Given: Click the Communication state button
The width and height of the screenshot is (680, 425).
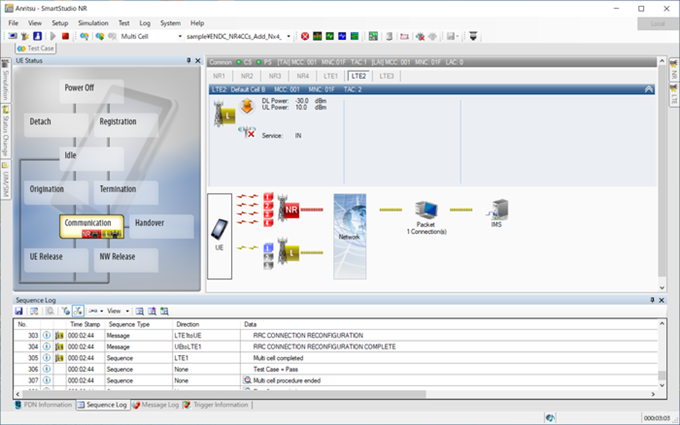Looking at the screenshot, I should click(x=92, y=226).
